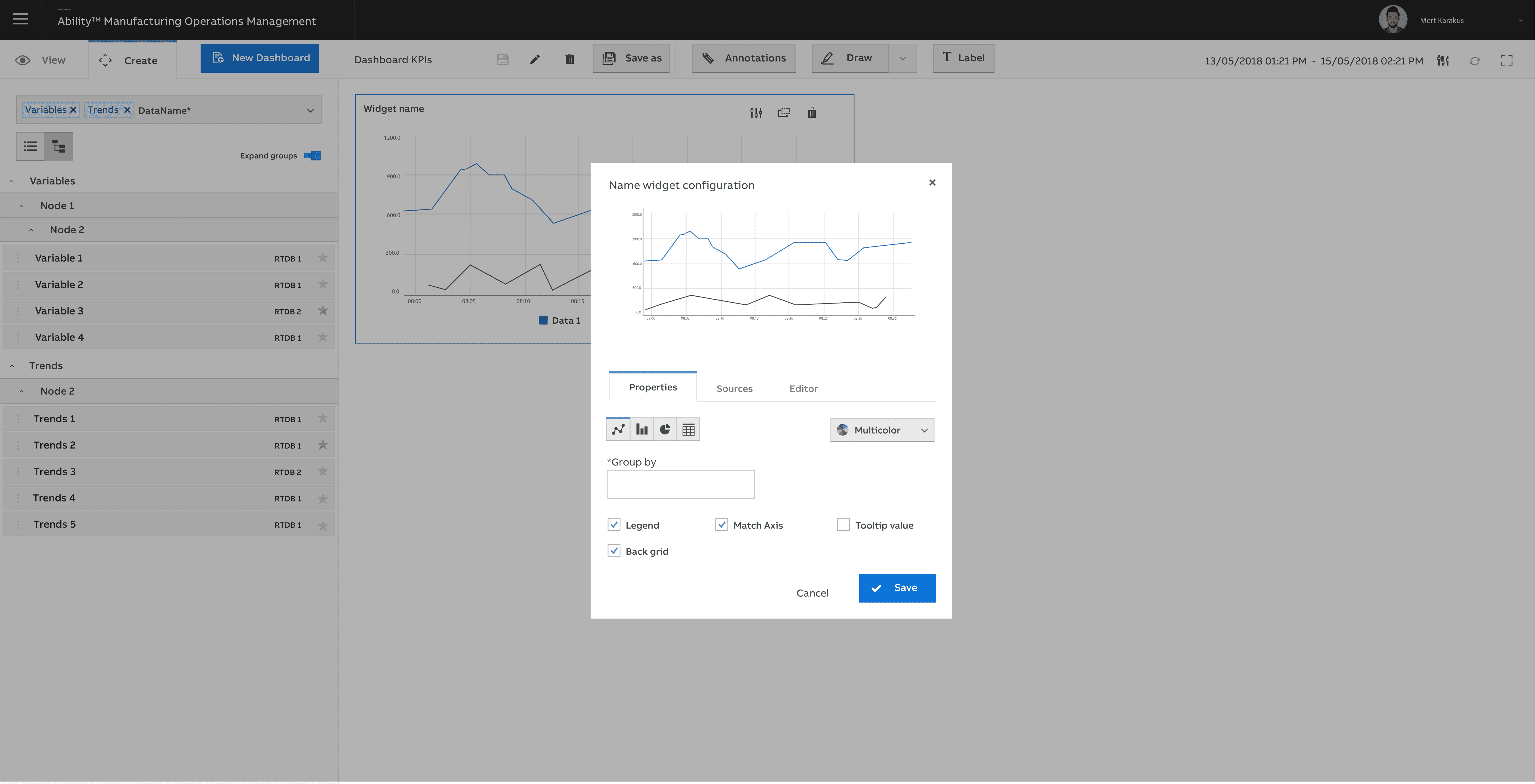Select the line chart type icon
This screenshot has height=784, width=1535.
(618, 430)
